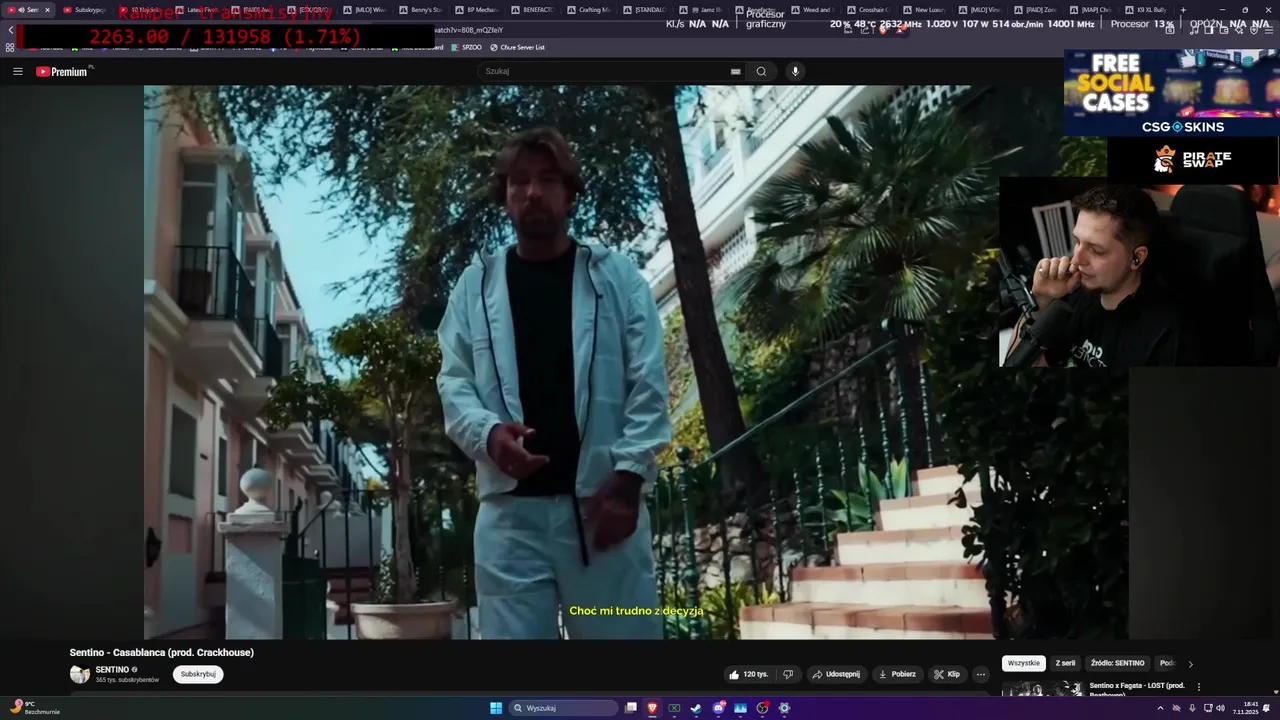Go to YouTube Premium home logo
This screenshot has height=720, width=1280.
click(62, 71)
